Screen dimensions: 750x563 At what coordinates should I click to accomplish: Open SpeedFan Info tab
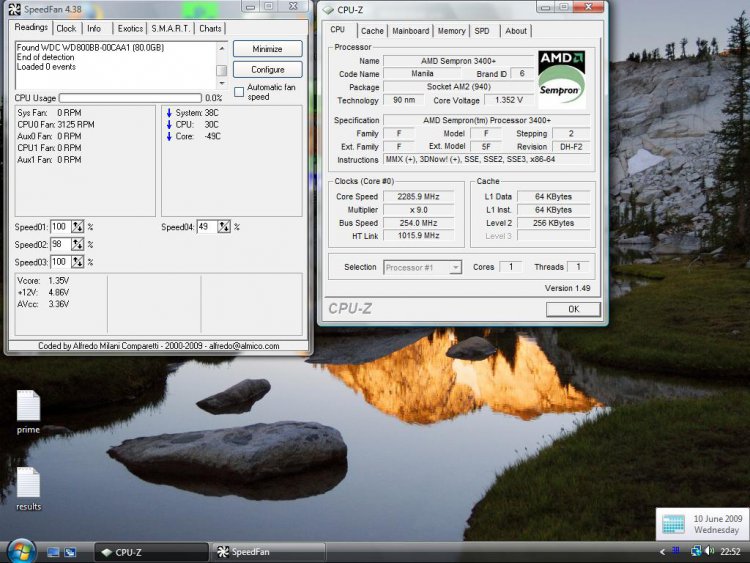[x=94, y=29]
